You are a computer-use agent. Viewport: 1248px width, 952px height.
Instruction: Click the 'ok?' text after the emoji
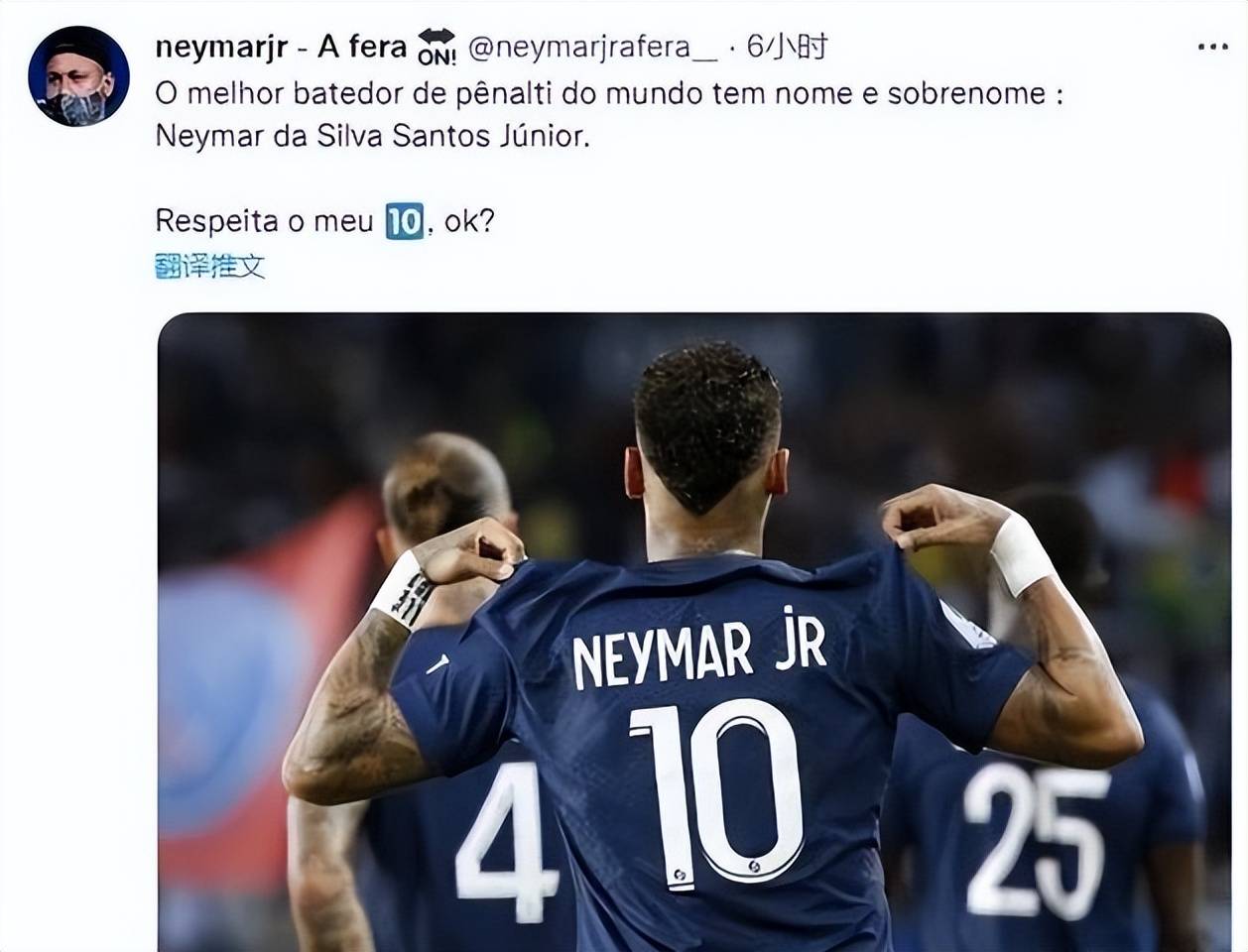tap(468, 220)
